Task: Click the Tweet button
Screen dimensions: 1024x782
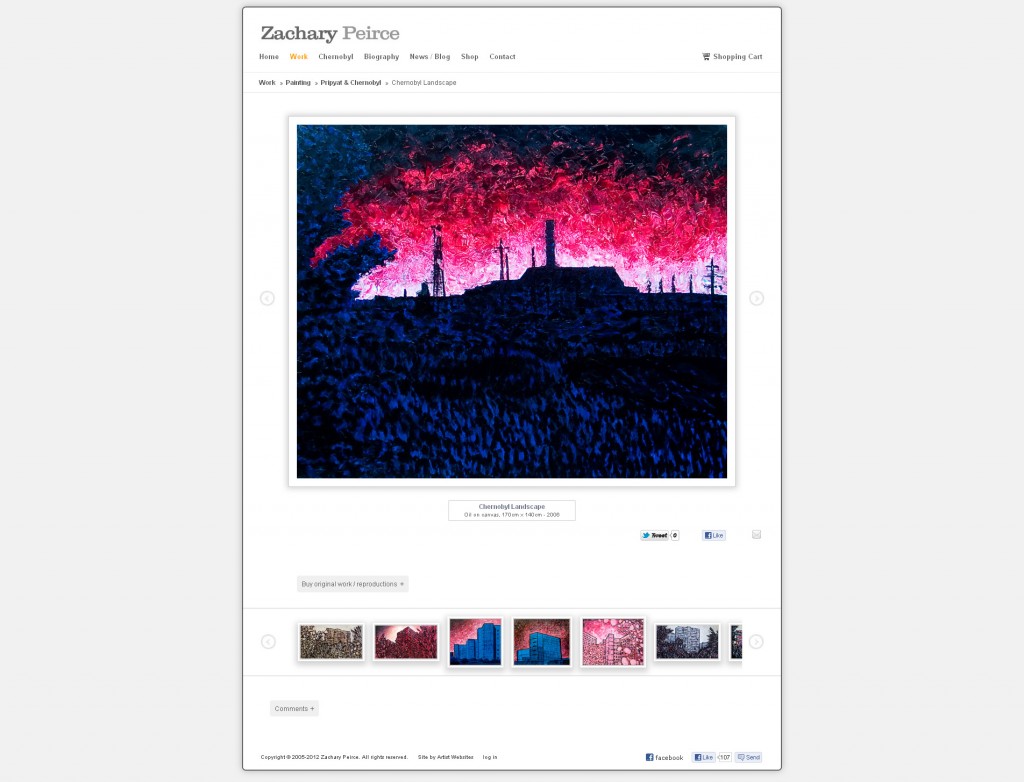Action: pyautogui.click(x=654, y=535)
